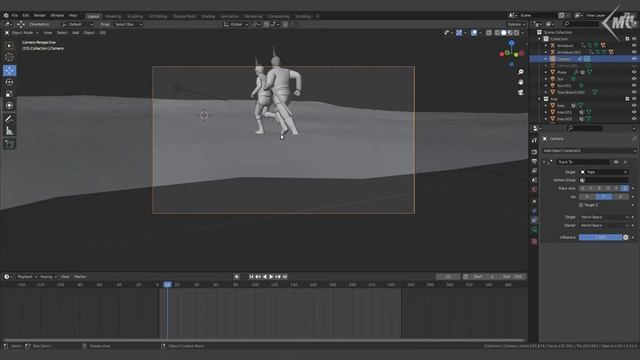This screenshot has height=360, width=640.
Task: Click the blue Z axis on navigation gizmo
Action: click(x=511, y=43)
